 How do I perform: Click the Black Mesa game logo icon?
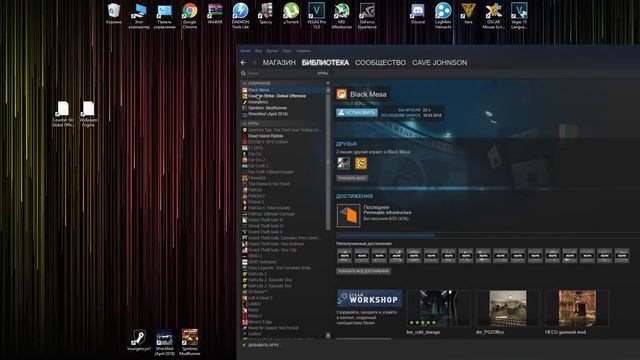tap(342, 94)
